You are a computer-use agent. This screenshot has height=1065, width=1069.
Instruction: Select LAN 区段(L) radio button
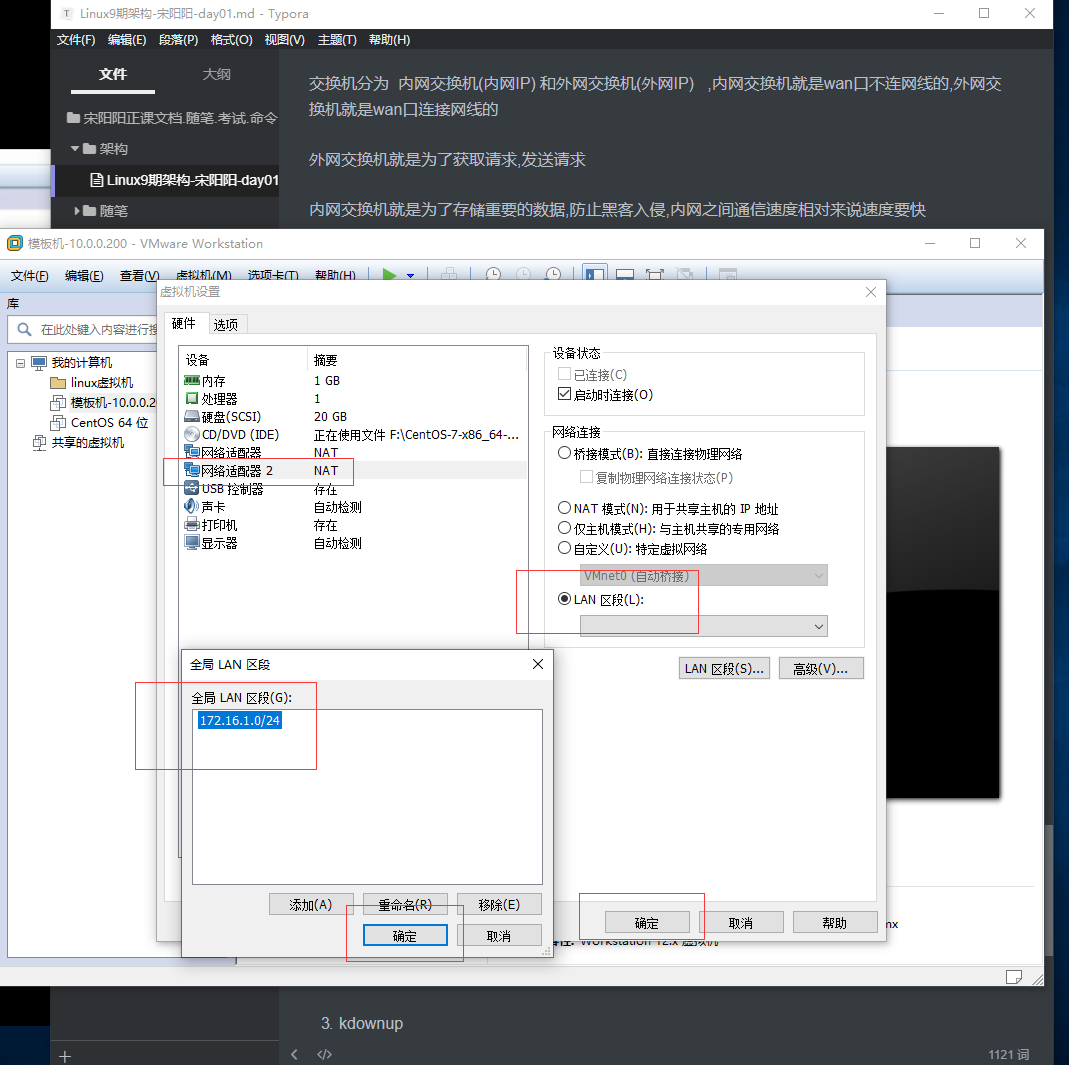pos(564,599)
